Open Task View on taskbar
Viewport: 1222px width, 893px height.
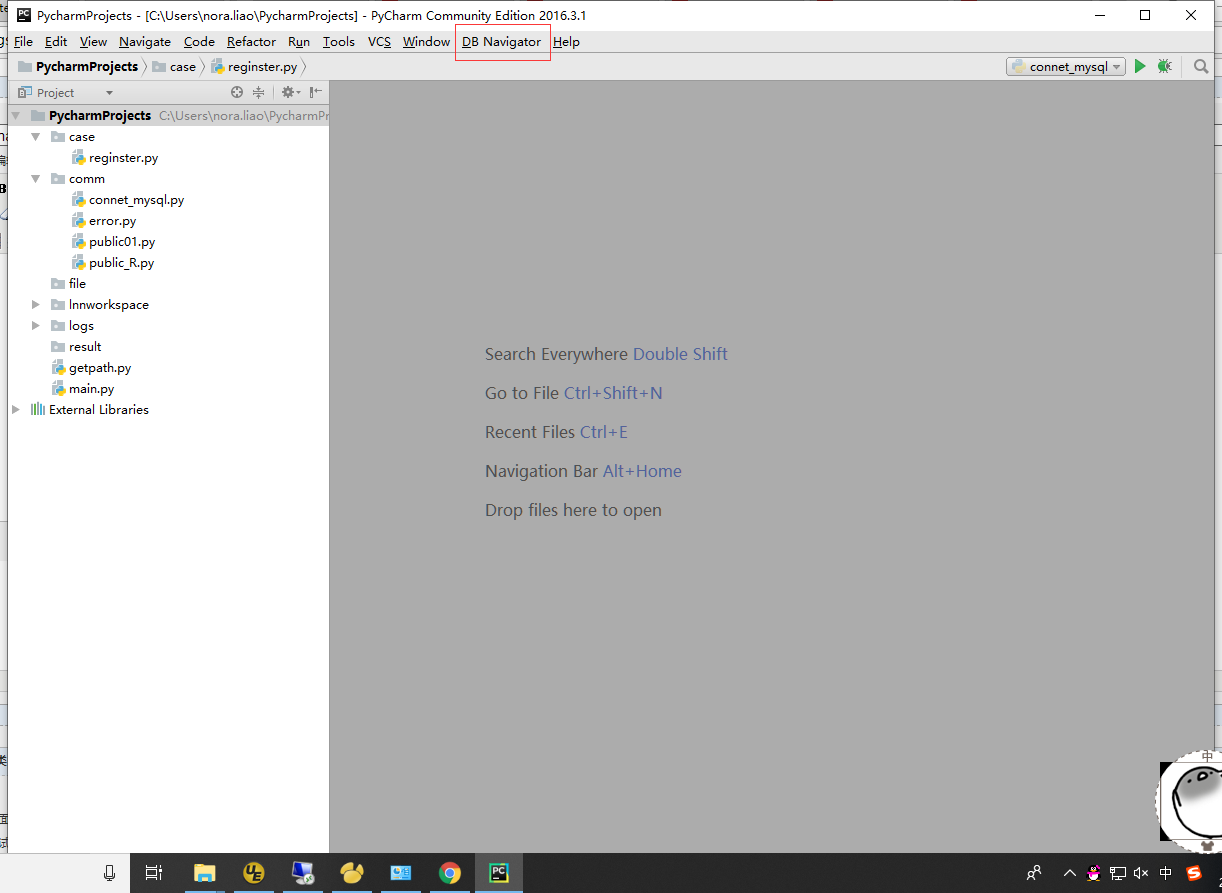coord(154,873)
